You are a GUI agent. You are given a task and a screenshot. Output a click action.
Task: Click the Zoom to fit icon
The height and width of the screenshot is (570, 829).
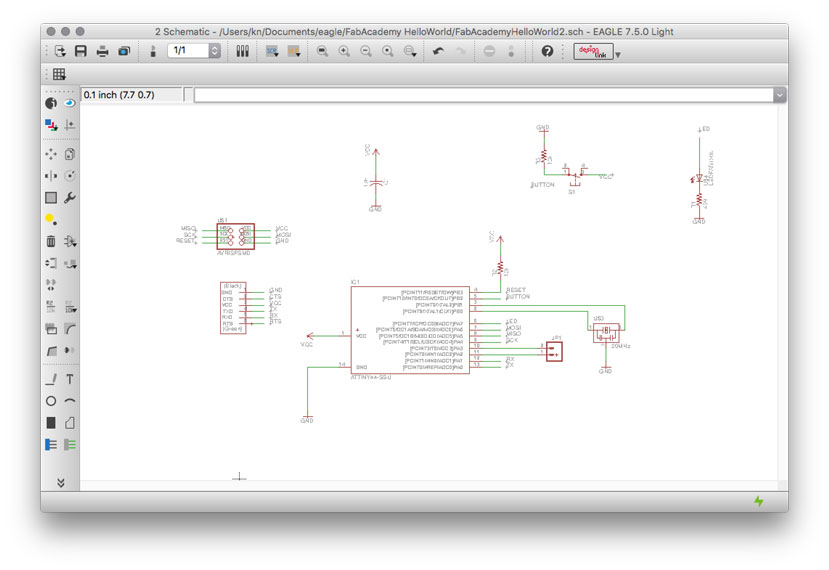322,51
